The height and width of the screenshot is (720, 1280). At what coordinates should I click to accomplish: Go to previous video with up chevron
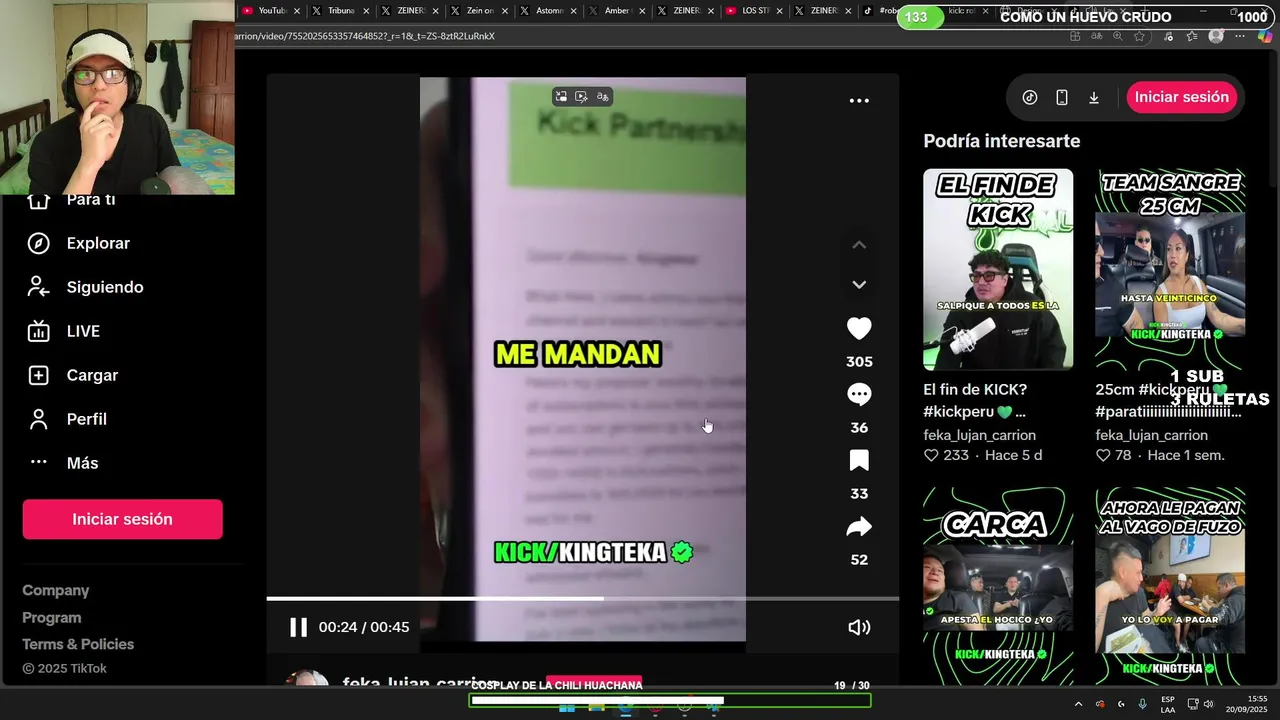click(x=859, y=245)
